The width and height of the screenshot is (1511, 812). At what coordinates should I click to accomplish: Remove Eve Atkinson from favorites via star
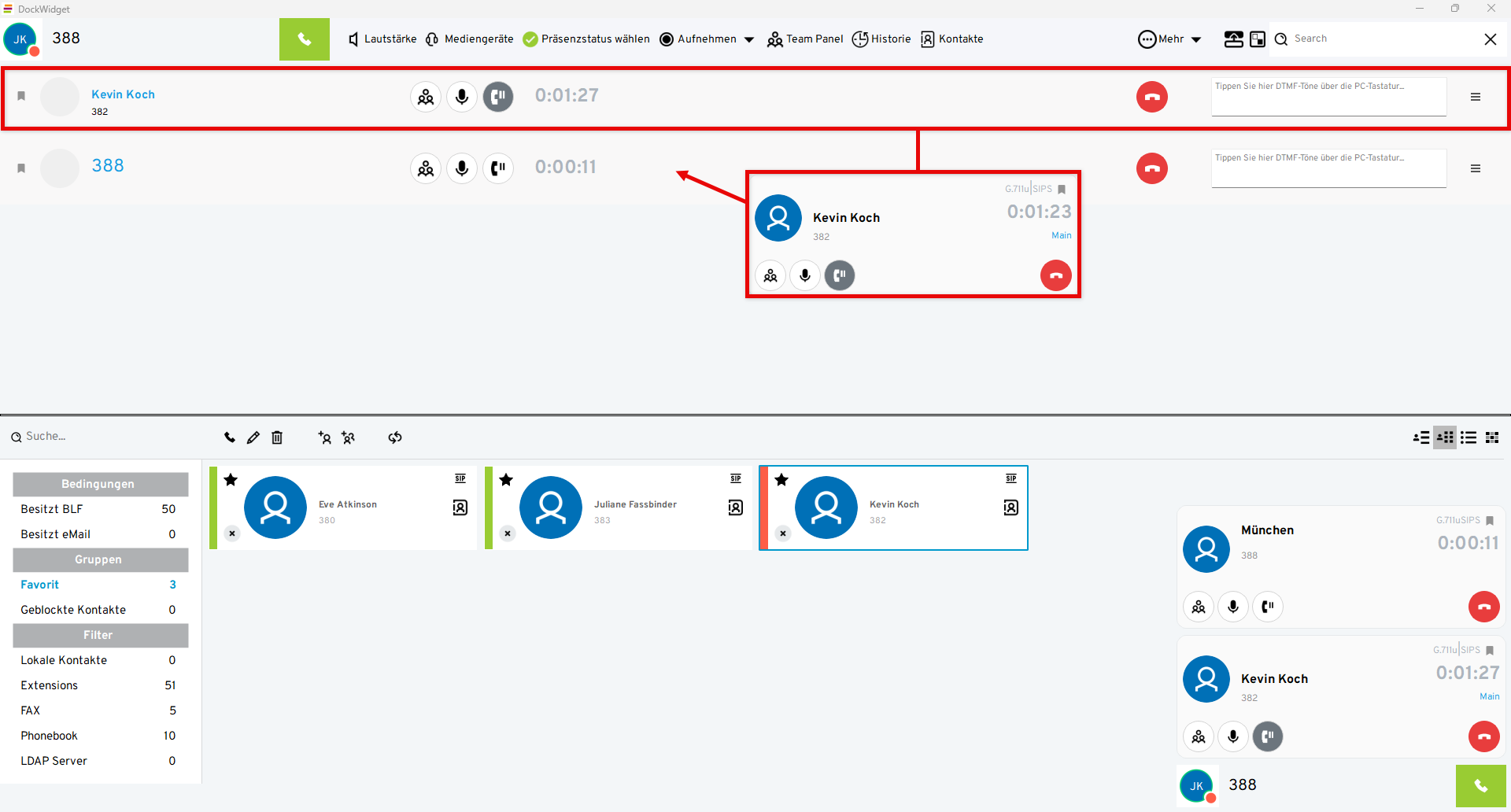click(x=231, y=480)
